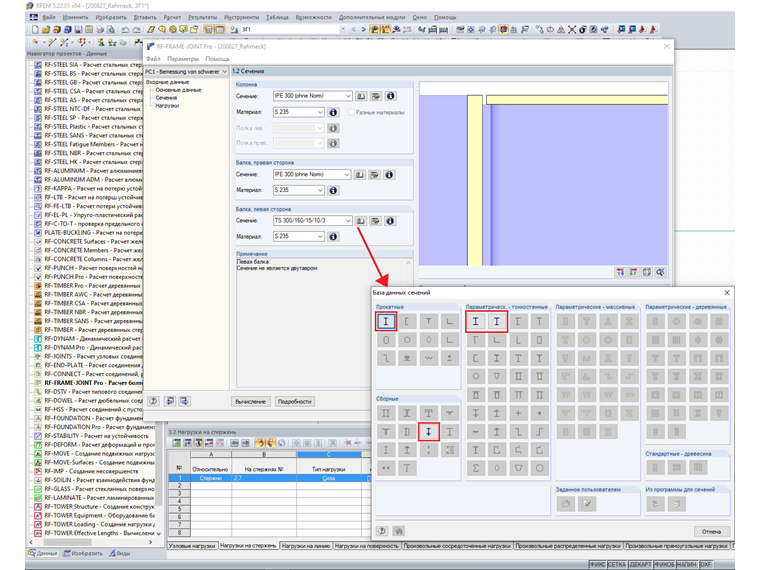
Task: Choose rolled T-section type
Action: click(428, 321)
